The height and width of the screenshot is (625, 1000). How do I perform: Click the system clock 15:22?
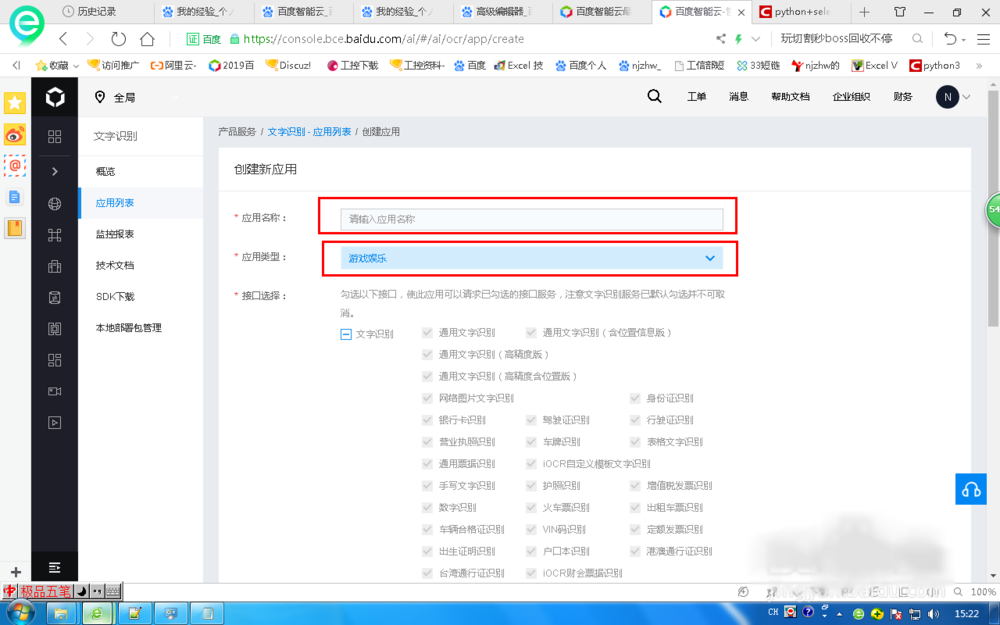point(966,614)
